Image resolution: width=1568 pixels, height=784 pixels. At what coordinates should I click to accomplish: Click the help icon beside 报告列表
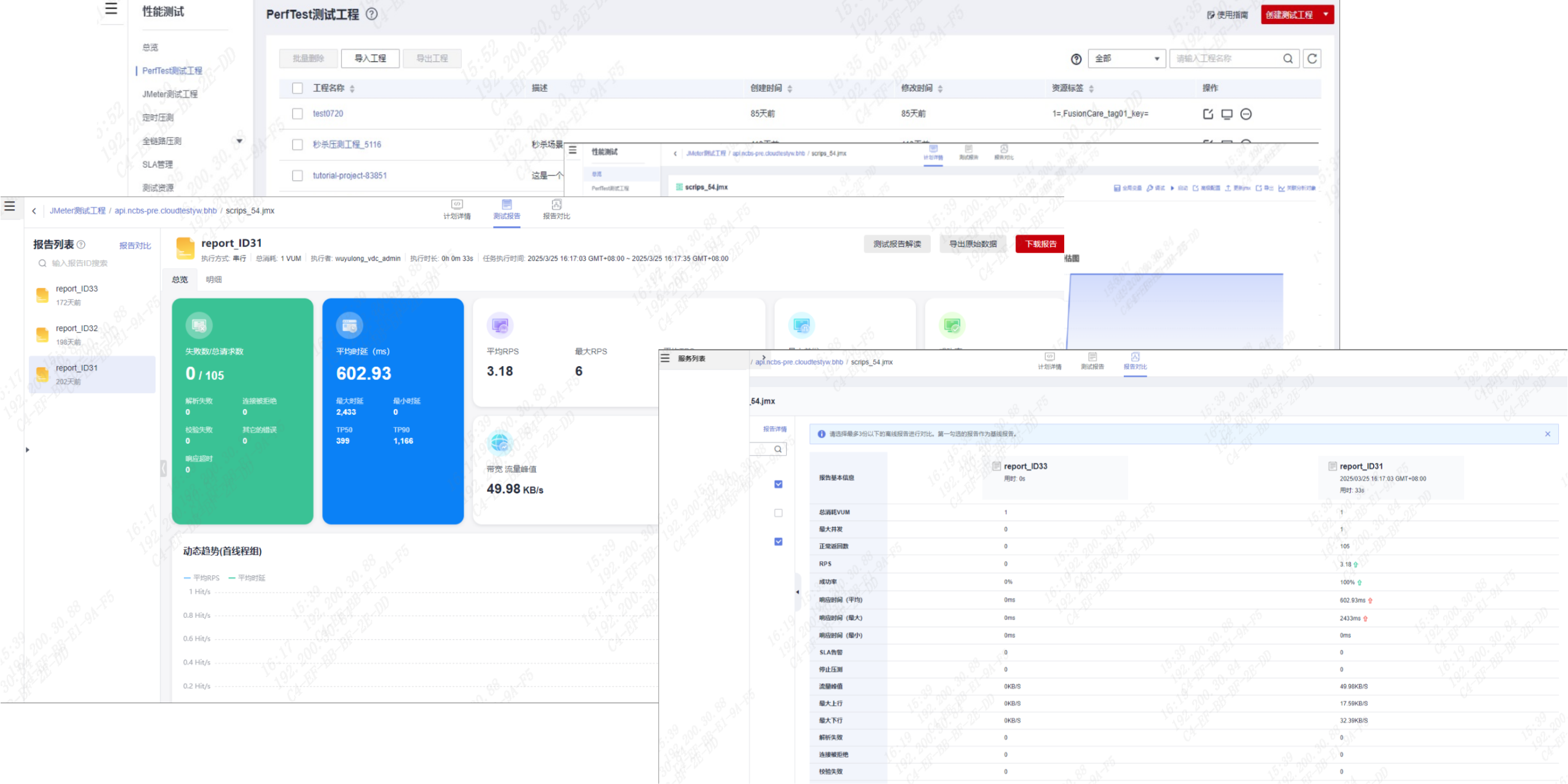pyautogui.click(x=81, y=245)
